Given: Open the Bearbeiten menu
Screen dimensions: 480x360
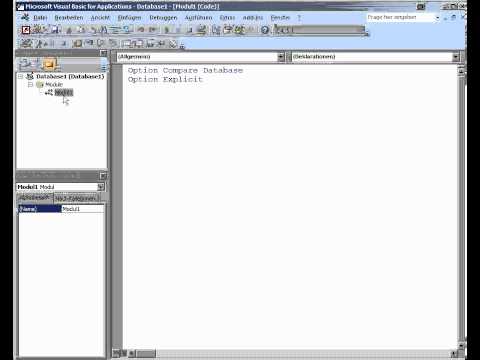Looking at the screenshot, I should (69, 18).
